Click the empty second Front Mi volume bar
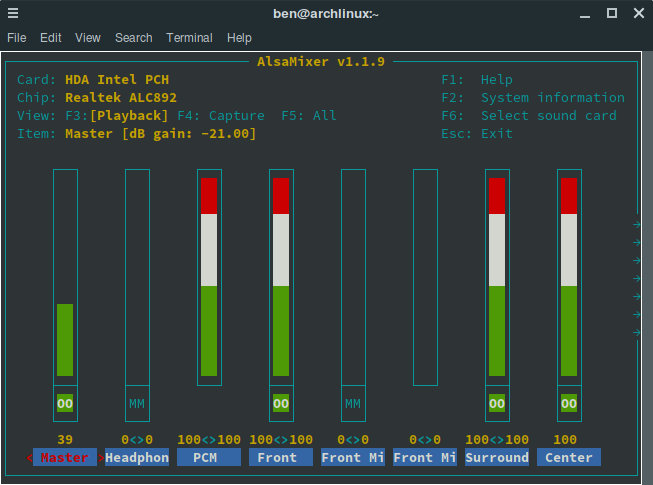The image size is (653, 485). click(x=425, y=277)
